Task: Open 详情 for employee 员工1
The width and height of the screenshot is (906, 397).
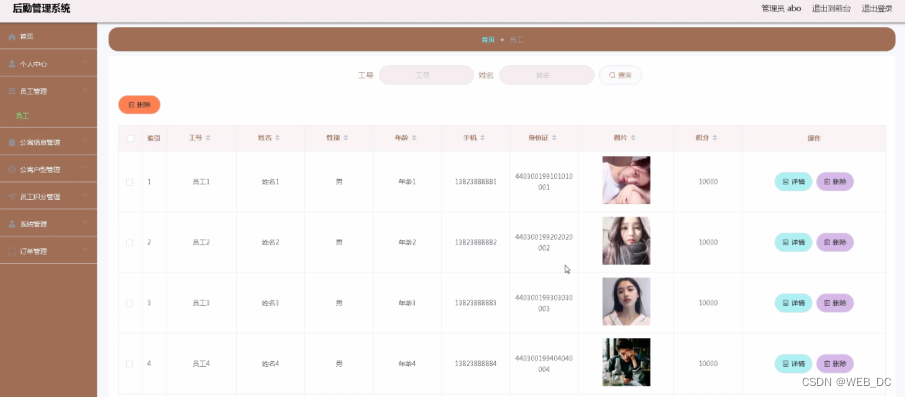Action: 793,181
